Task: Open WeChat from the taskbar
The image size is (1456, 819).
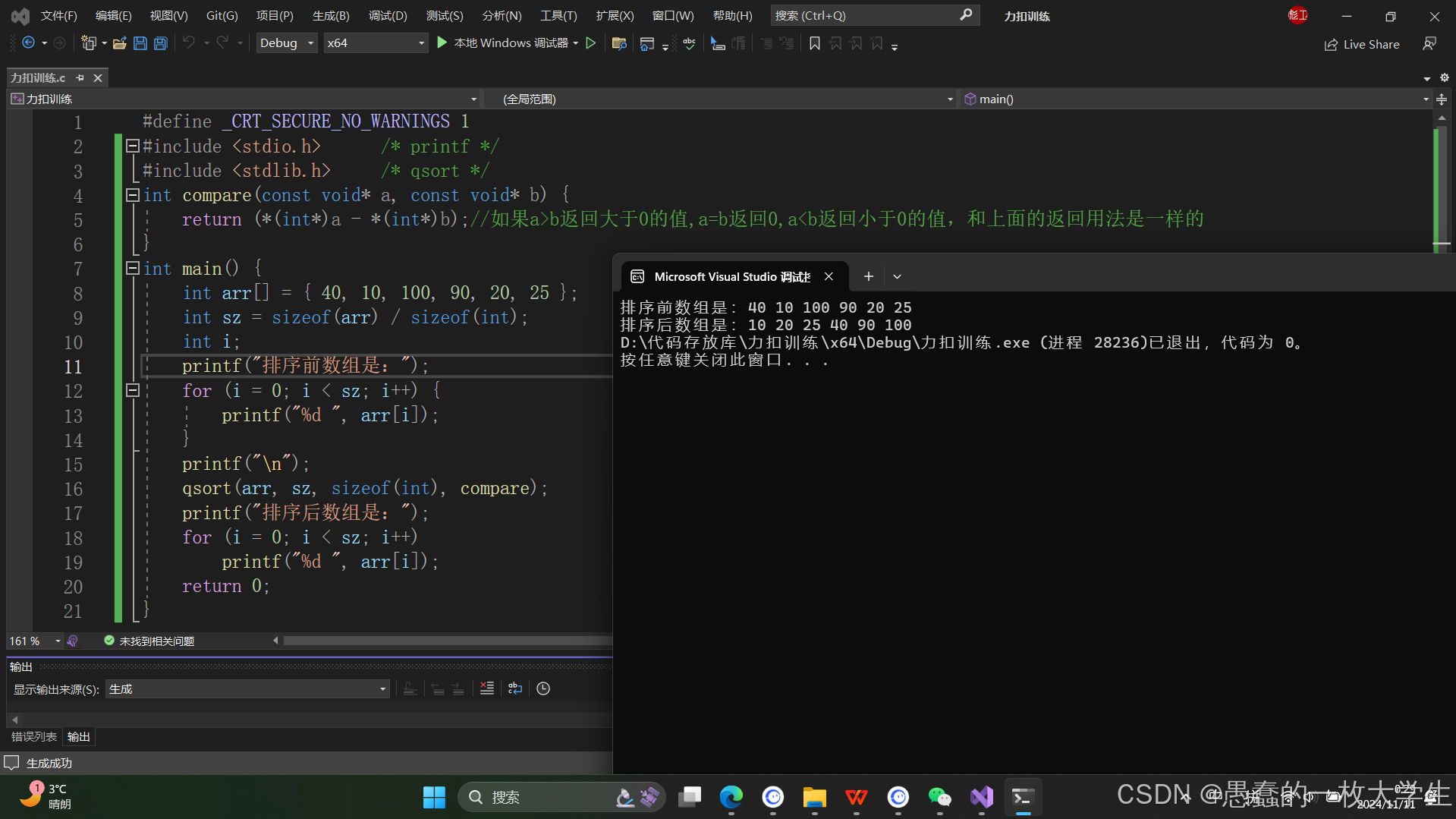Action: pos(940,797)
